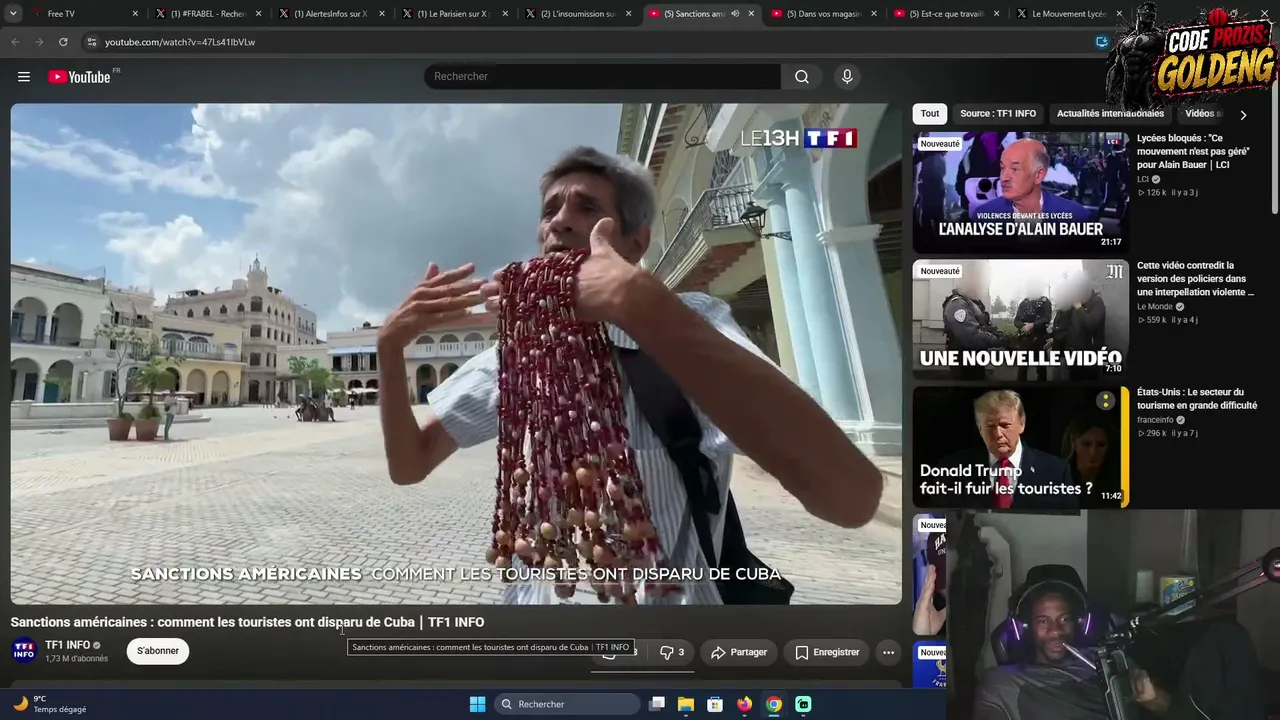Start voice search with the microphone icon
1280x720 pixels.
tap(847, 77)
